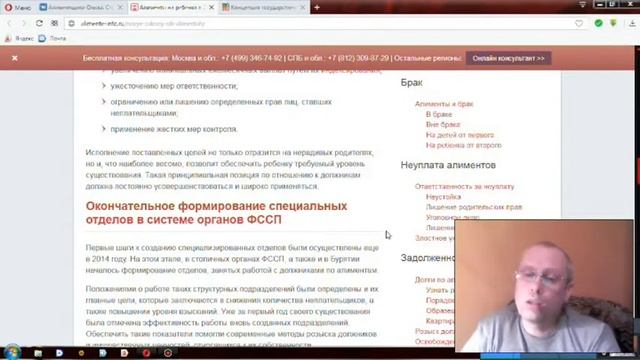Switch to the first blue-icon tab

[82, 7]
